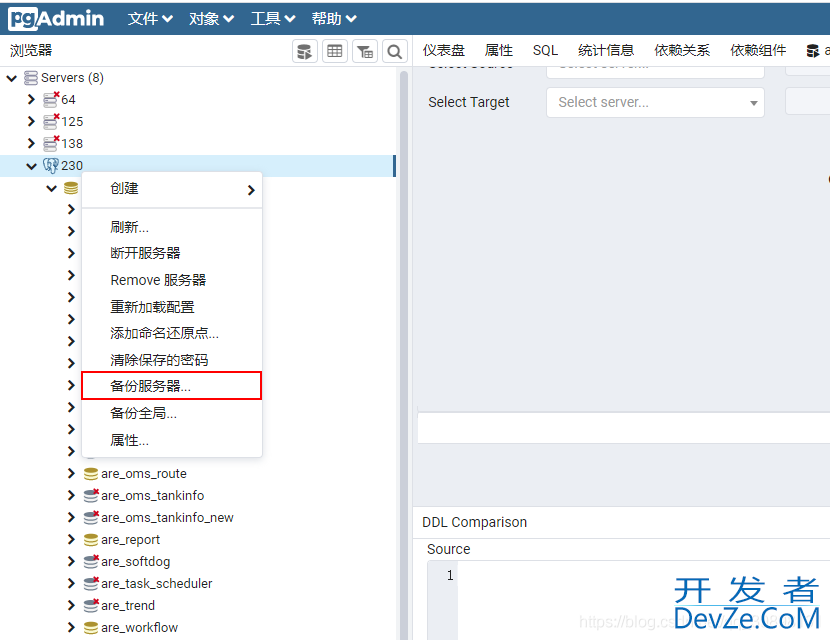Switch to the SQL tab
Screen dimensions: 830x640
coord(545,50)
